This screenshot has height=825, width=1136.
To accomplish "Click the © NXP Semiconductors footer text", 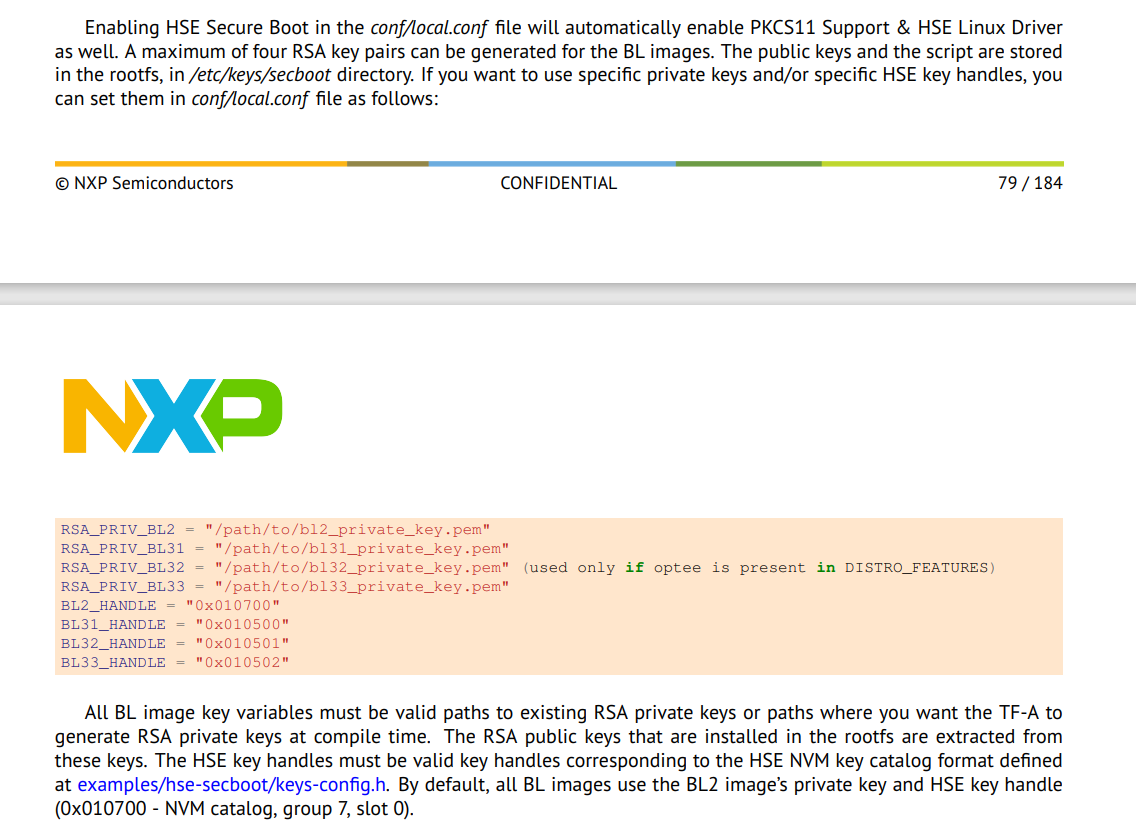I will pyautogui.click(x=145, y=183).
